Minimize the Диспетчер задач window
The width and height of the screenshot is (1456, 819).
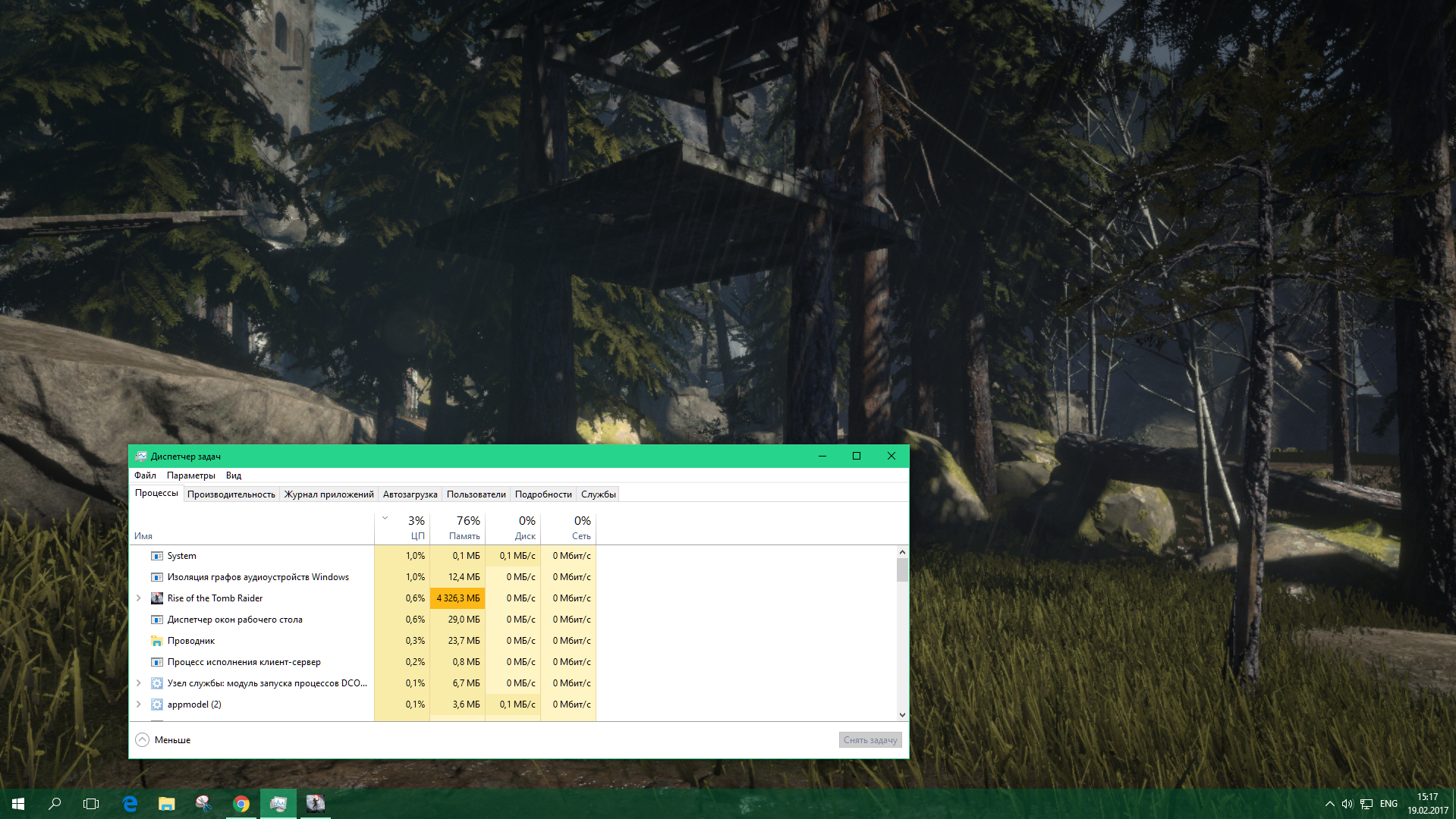[x=822, y=456]
